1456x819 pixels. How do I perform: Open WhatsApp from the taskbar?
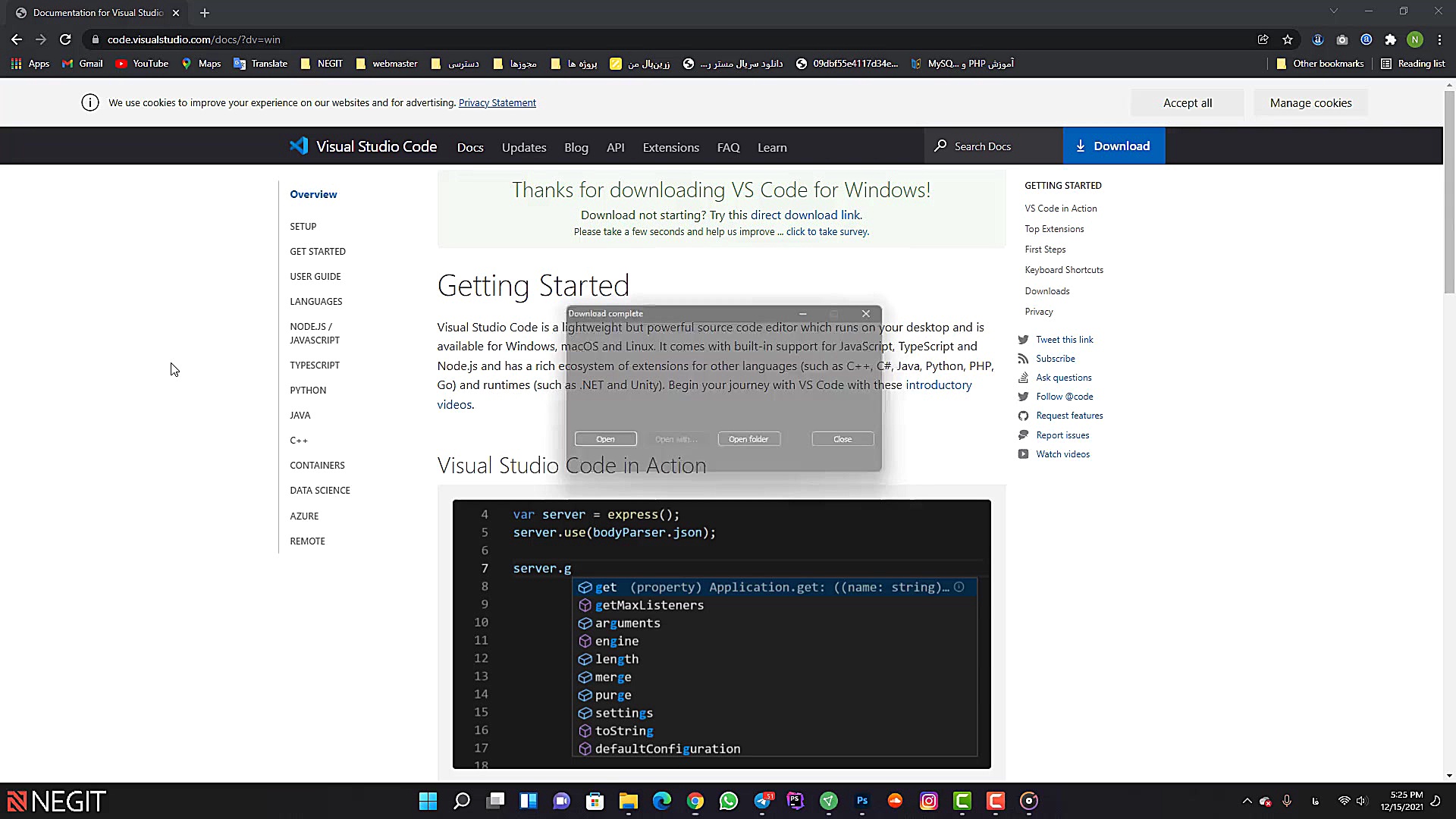(x=729, y=801)
